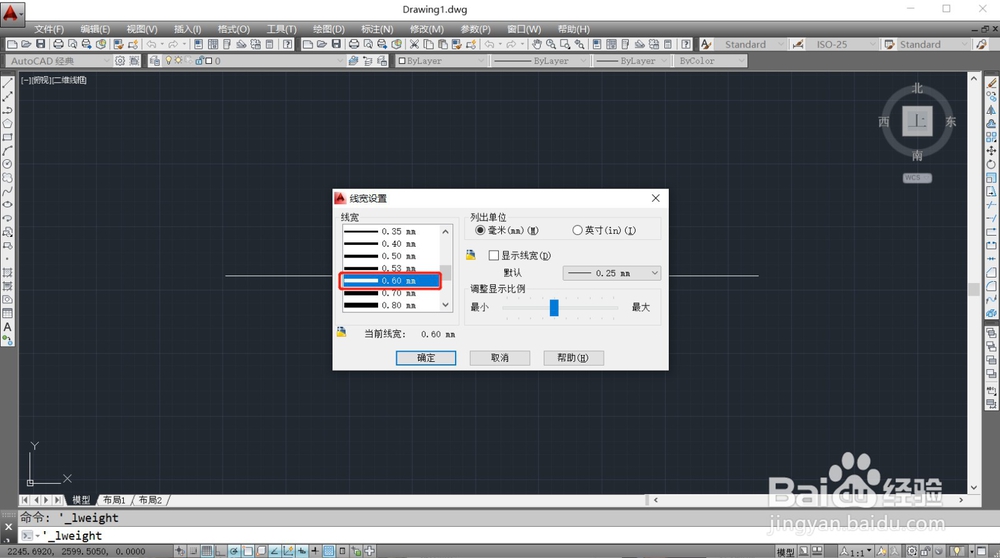
Task: Toggle layer 0 on/off light bulb
Action: tap(168, 61)
